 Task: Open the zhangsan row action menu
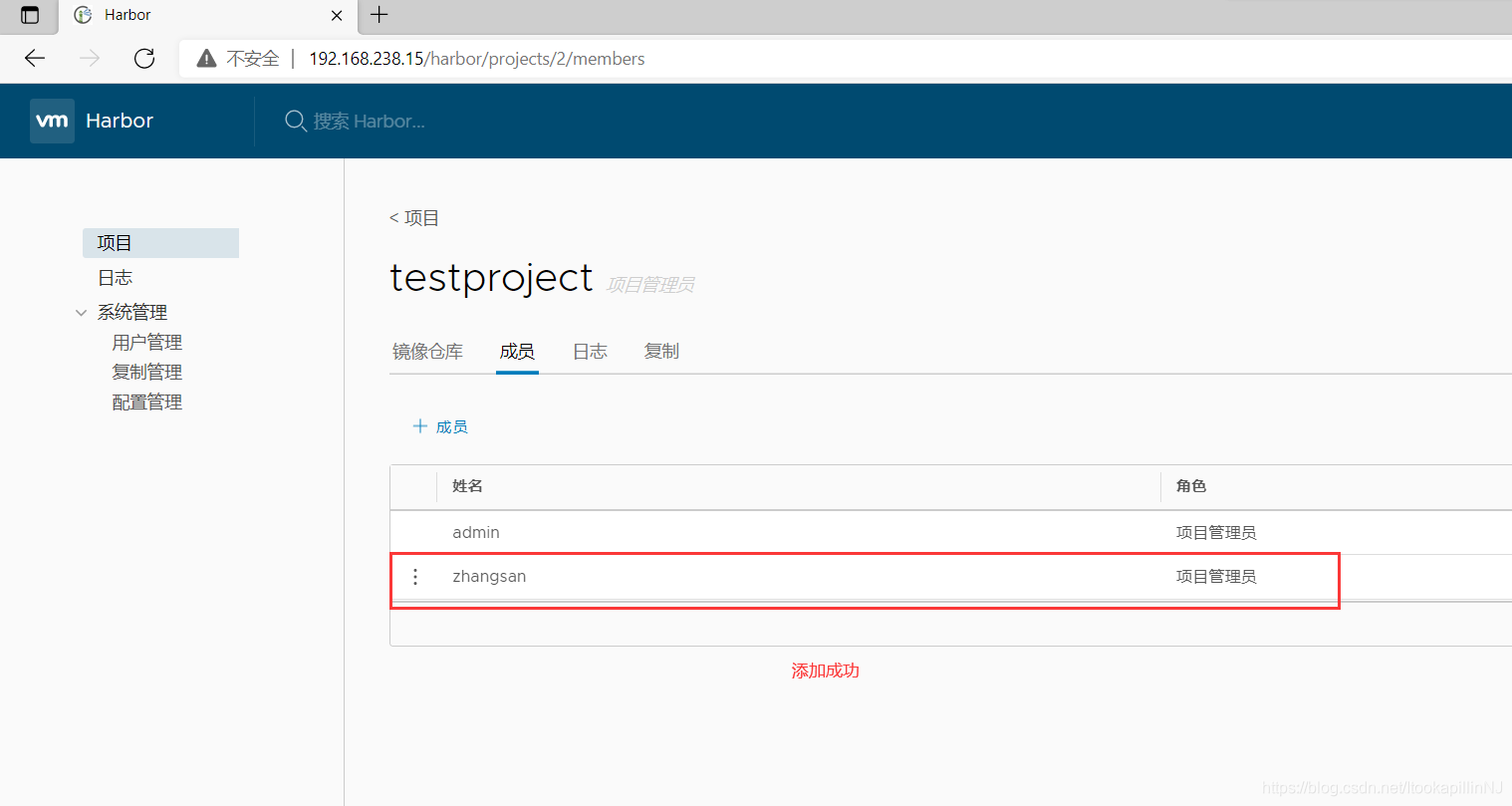[415, 577]
